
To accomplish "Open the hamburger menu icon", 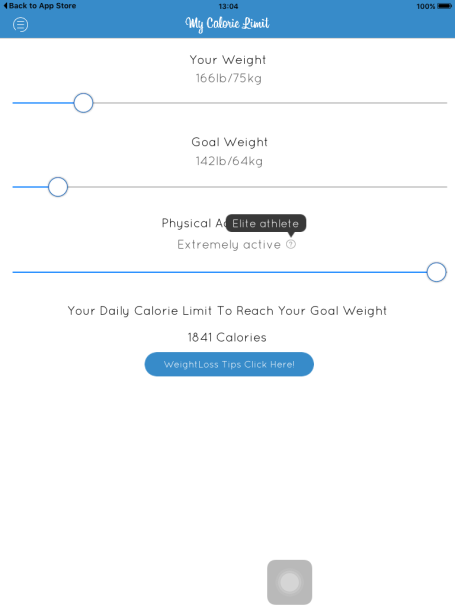I will (20, 25).
